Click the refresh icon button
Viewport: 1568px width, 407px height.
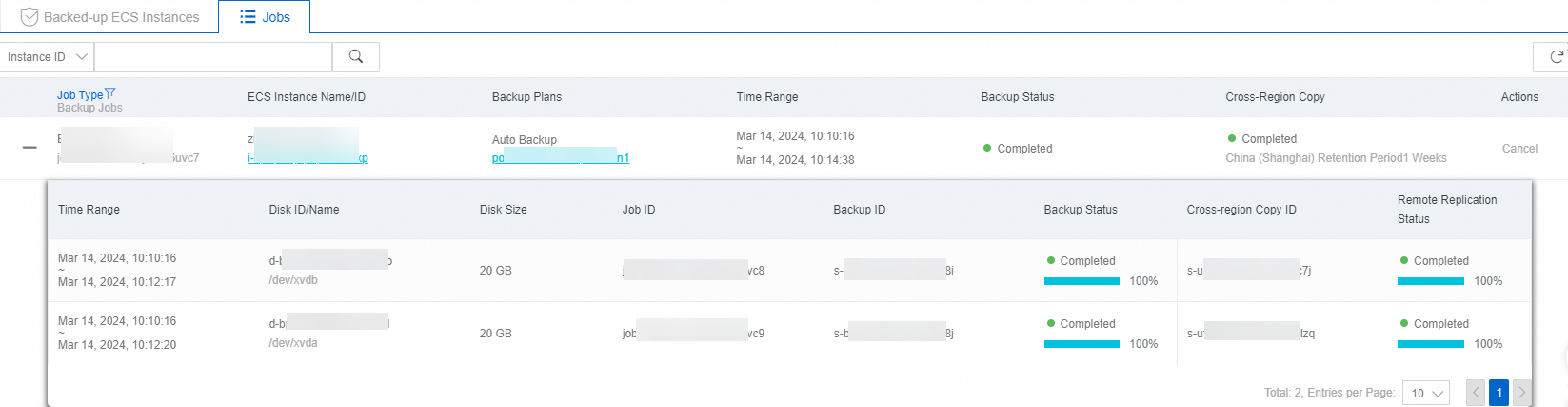click(1556, 57)
